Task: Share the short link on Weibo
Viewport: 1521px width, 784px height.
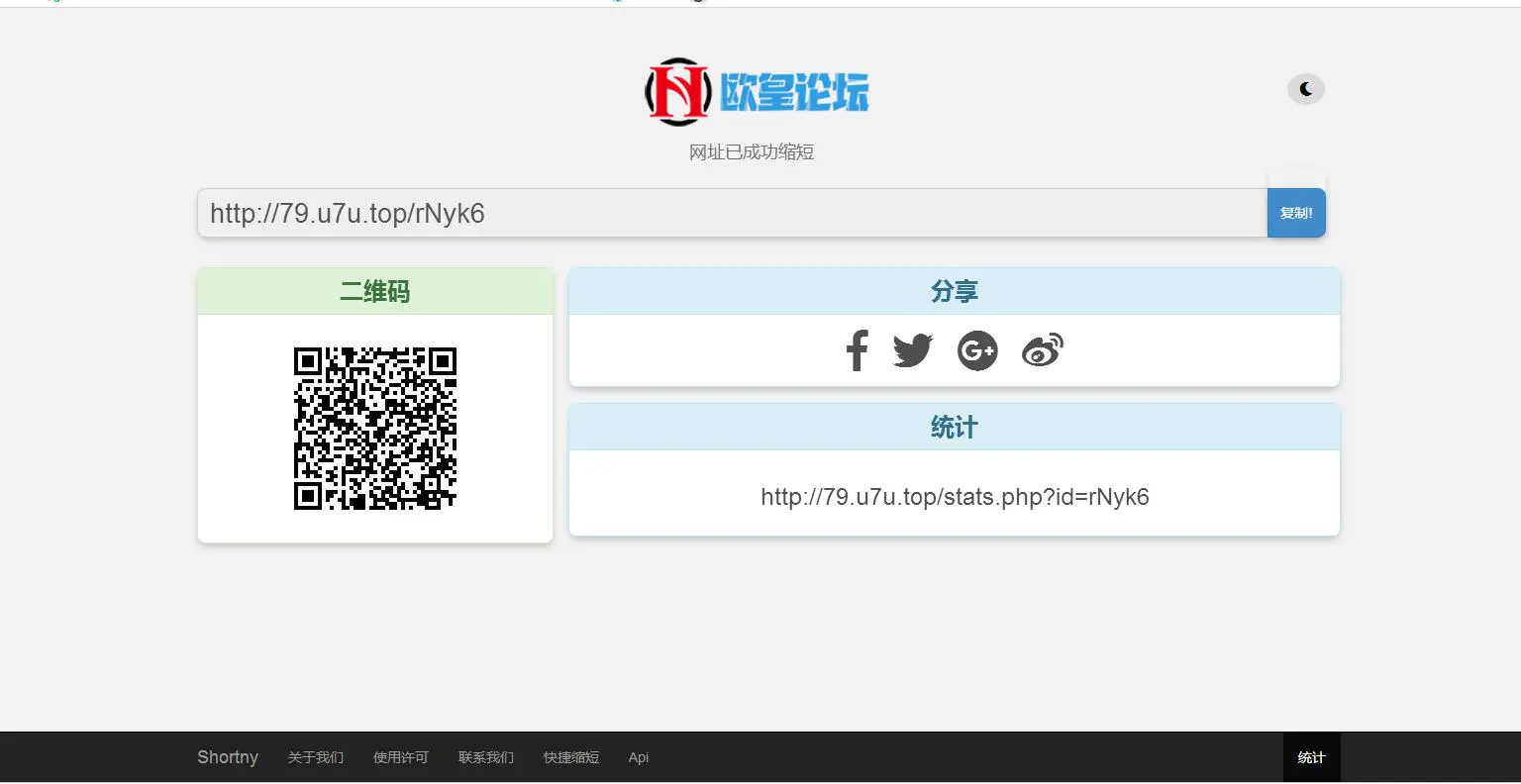Action: (x=1043, y=349)
